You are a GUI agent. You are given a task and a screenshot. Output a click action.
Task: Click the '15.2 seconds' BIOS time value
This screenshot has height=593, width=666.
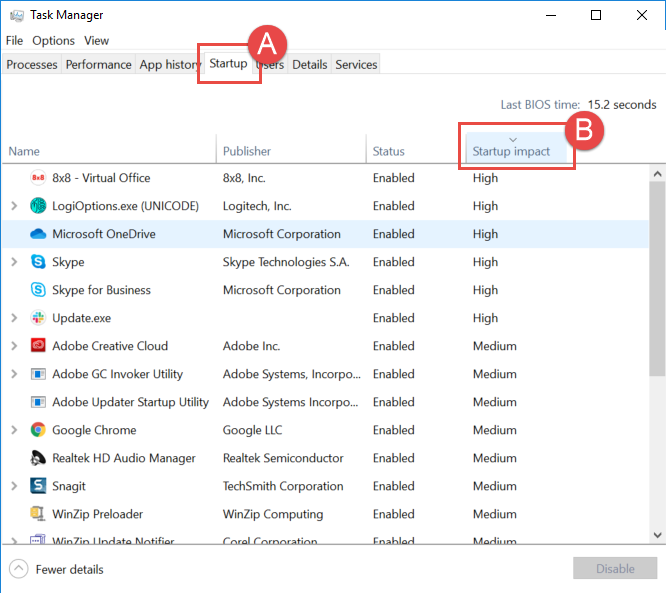[622, 105]
